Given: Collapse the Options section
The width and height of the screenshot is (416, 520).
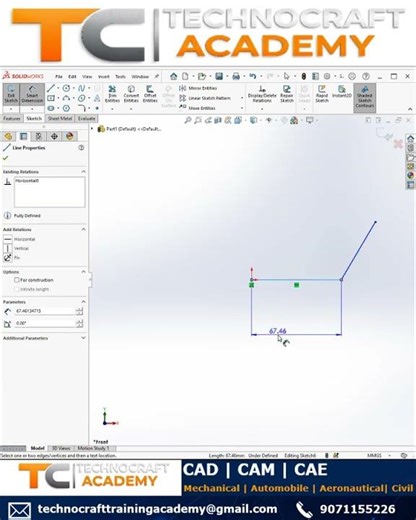Looking at the screenshot, I should pos(83,272).
